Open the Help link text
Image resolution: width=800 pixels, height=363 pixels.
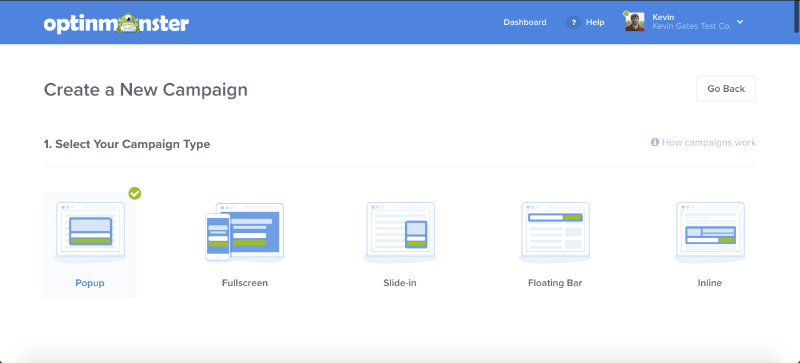point(595,22)
